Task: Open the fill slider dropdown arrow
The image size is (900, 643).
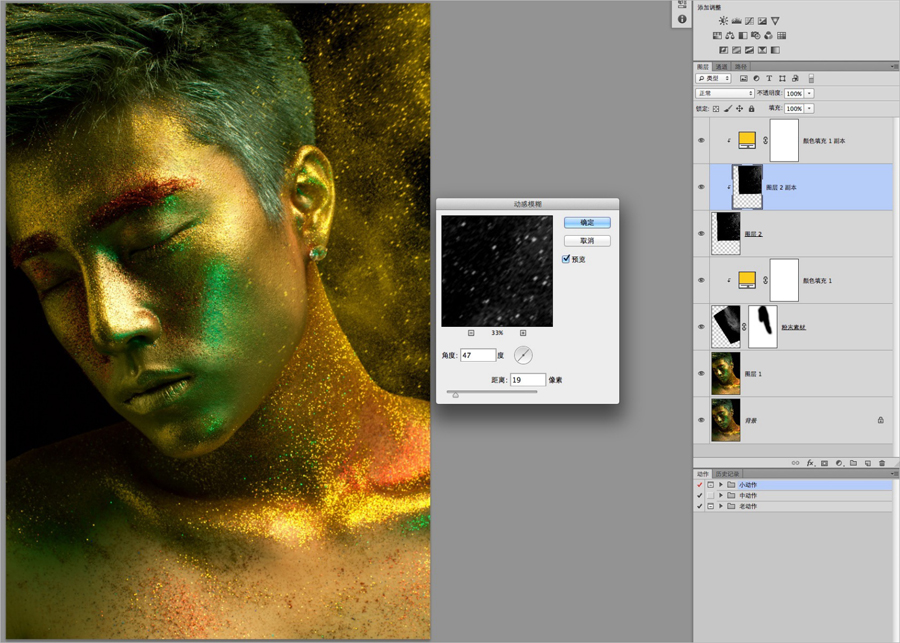Action: [x=810, y=109]
